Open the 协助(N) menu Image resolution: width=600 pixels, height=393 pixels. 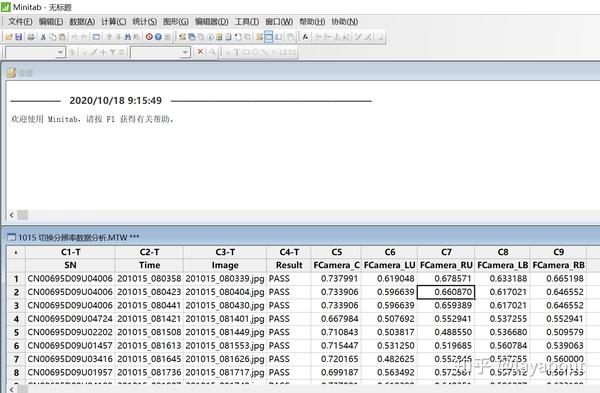(344, 22)
